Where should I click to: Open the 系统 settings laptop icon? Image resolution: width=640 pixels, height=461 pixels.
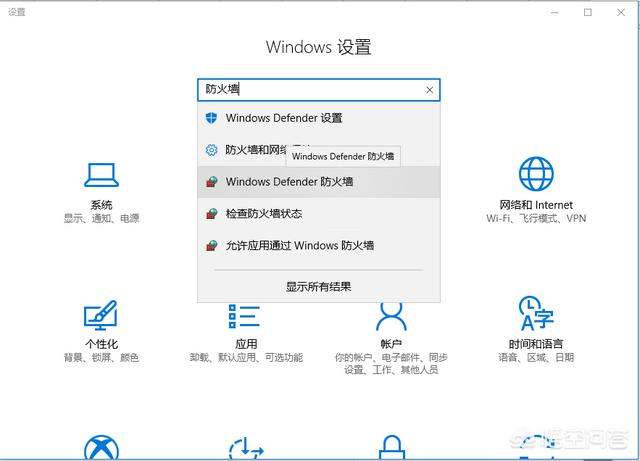point(101,175)
